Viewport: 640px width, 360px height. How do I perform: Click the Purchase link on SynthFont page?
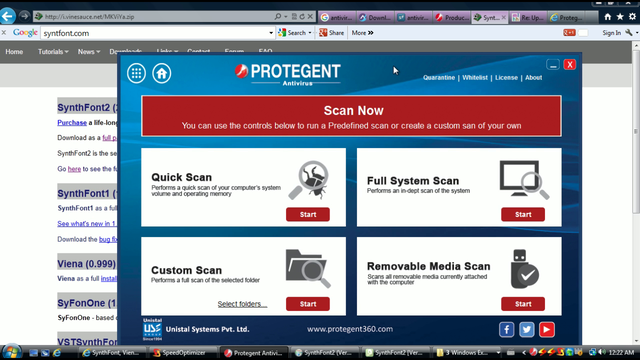(72, 122)
